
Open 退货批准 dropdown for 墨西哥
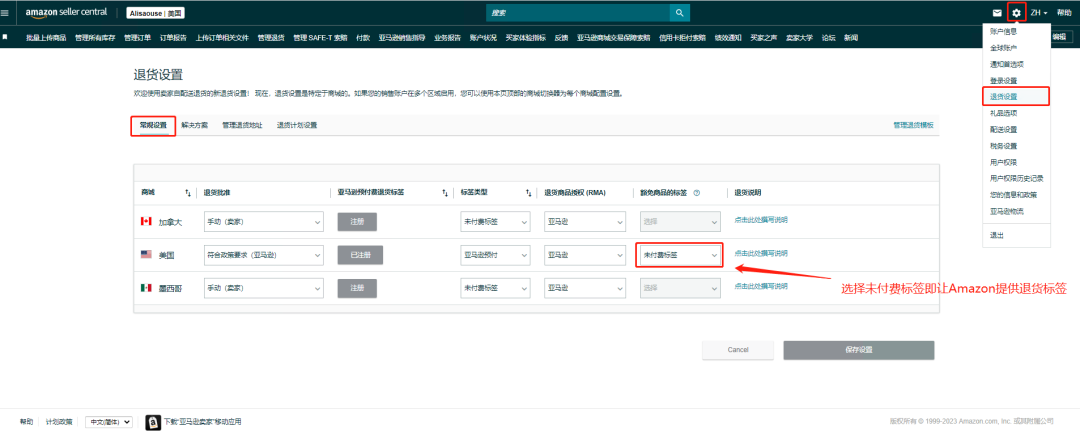click(264, 287)
